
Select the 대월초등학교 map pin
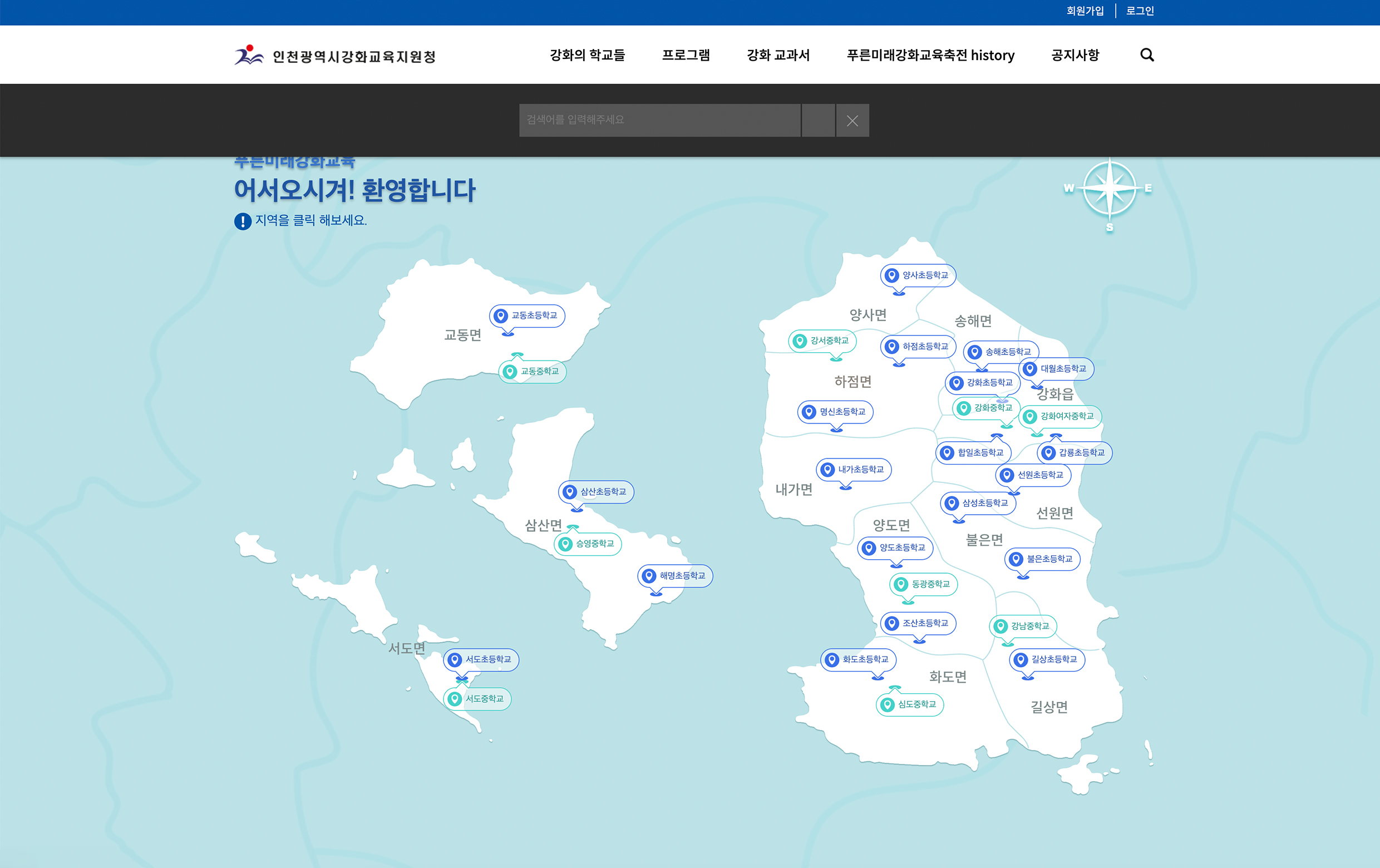click(x=1056, y=368)
